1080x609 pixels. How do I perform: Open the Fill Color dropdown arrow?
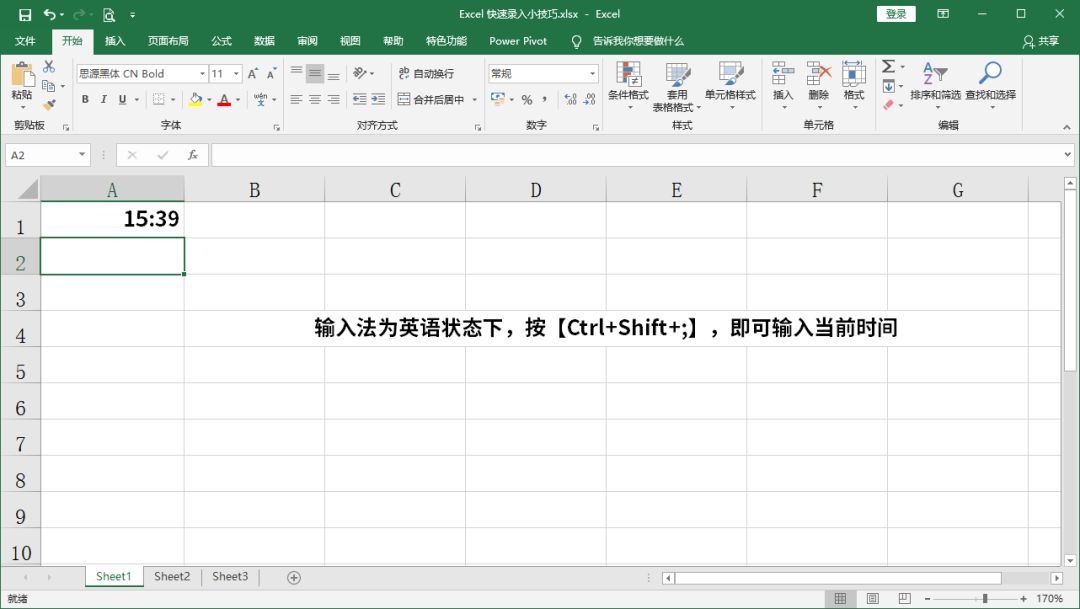[210, 99]
